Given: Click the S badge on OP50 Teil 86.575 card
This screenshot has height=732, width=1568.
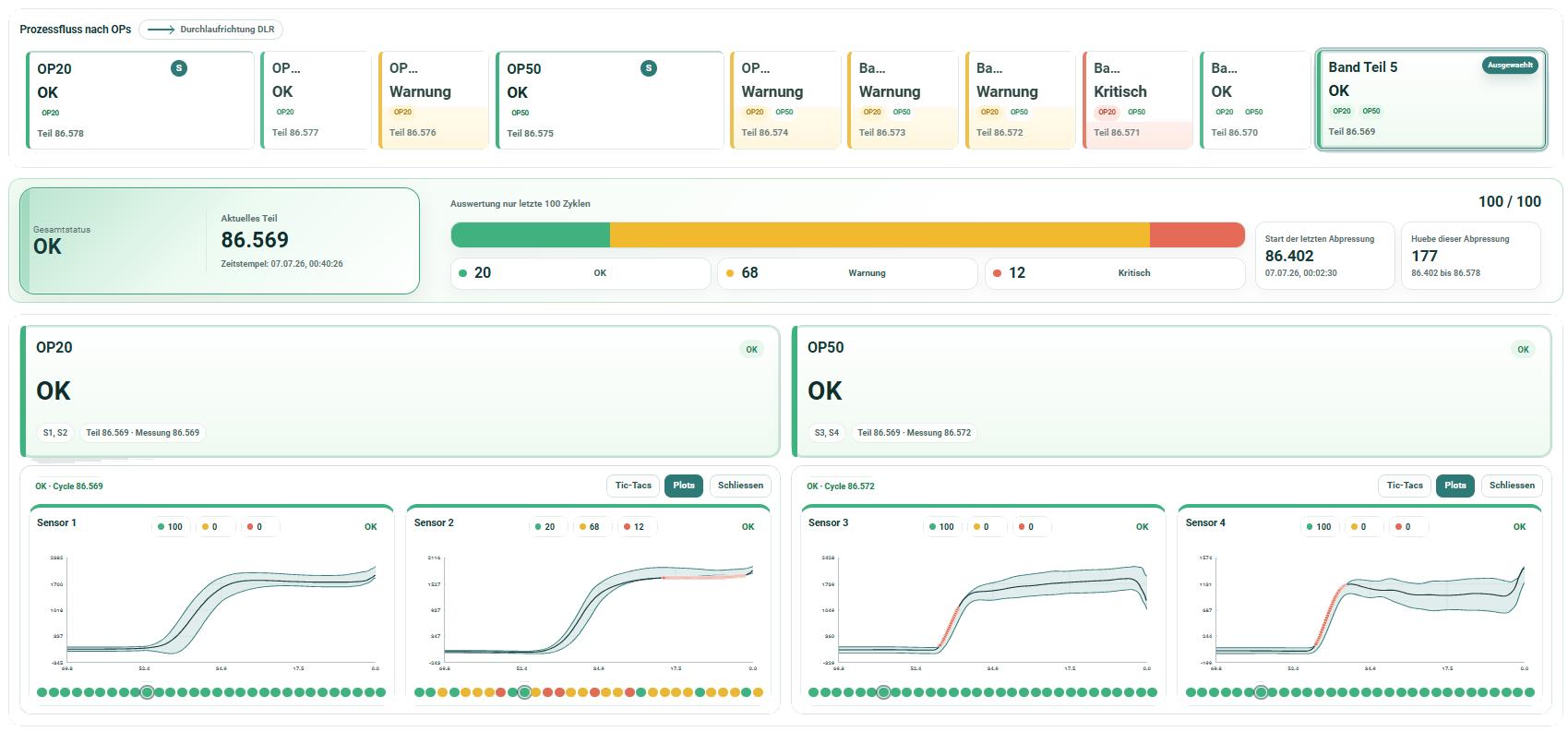Looking at the screenshot, I should (x=649, y=68).
